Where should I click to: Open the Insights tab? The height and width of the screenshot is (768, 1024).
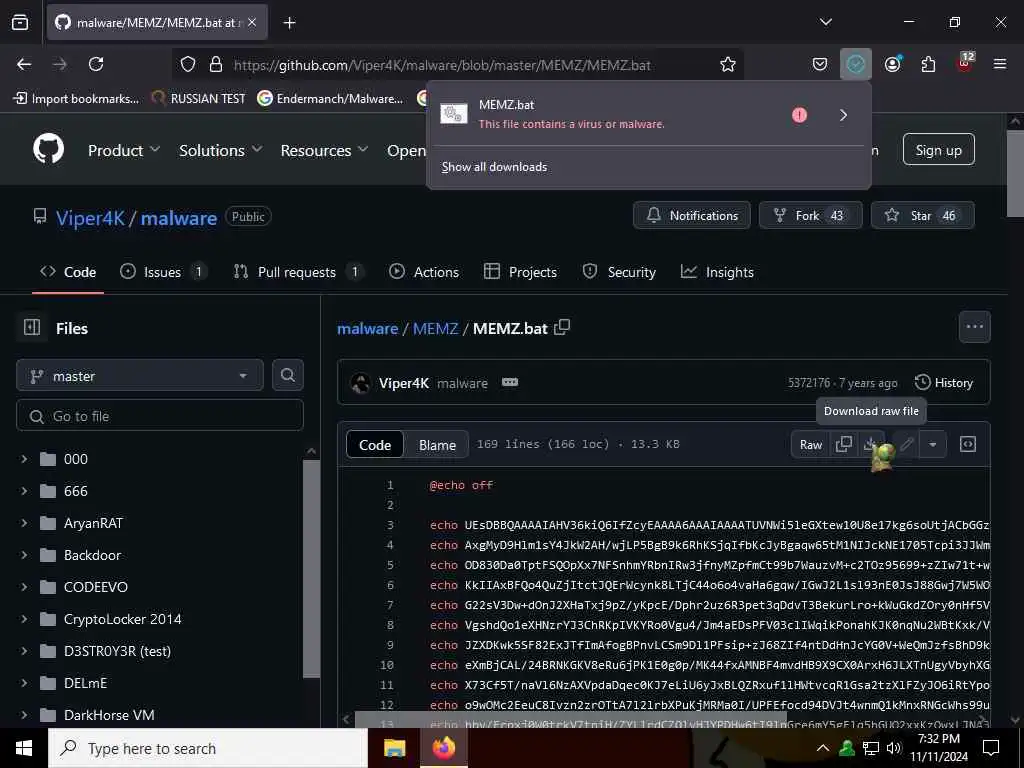[717, 272]
